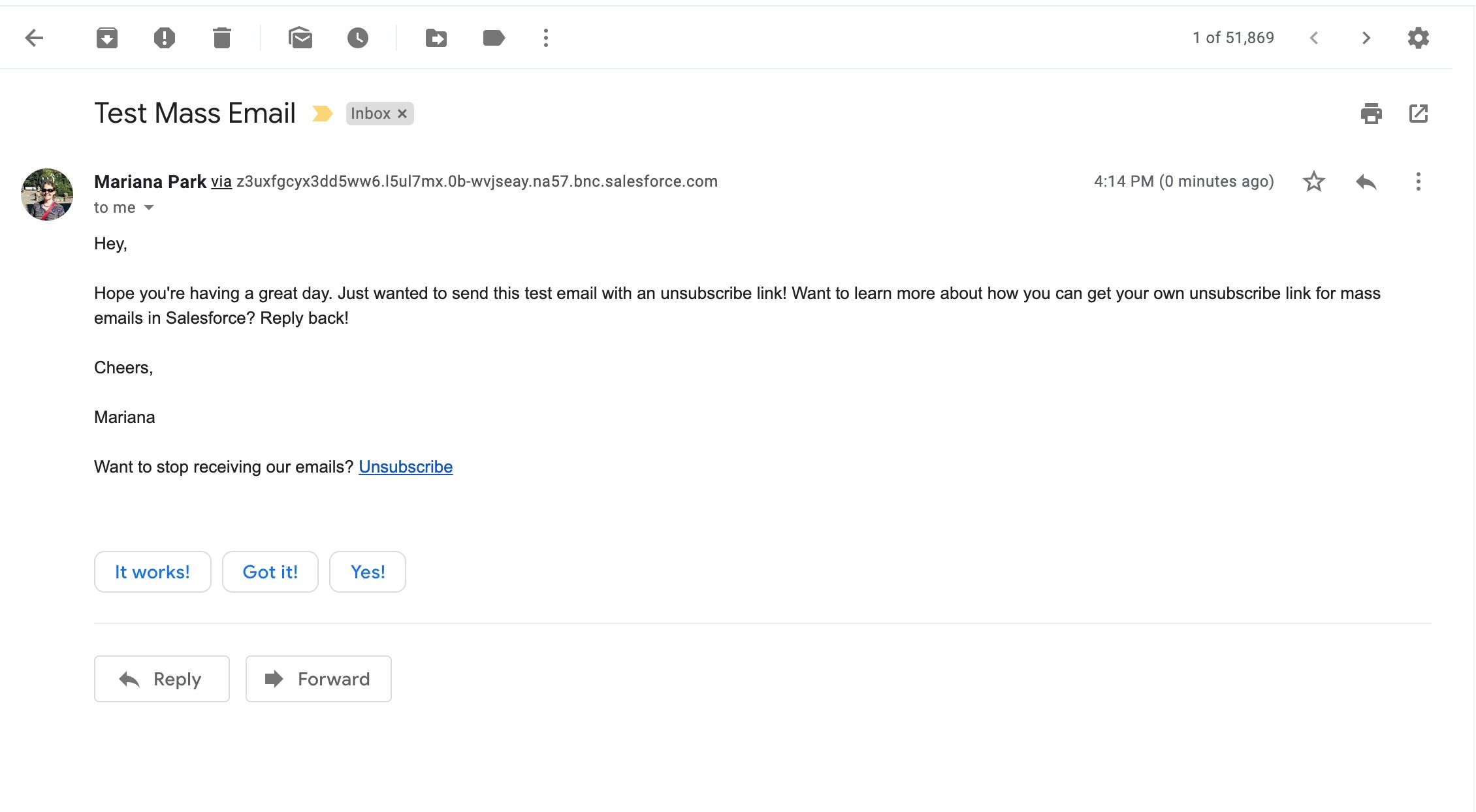This screenshot has width=1476, height=812.
Task: Click the delete trash icon
Action: pyautogui.click(x=222, y=38)
